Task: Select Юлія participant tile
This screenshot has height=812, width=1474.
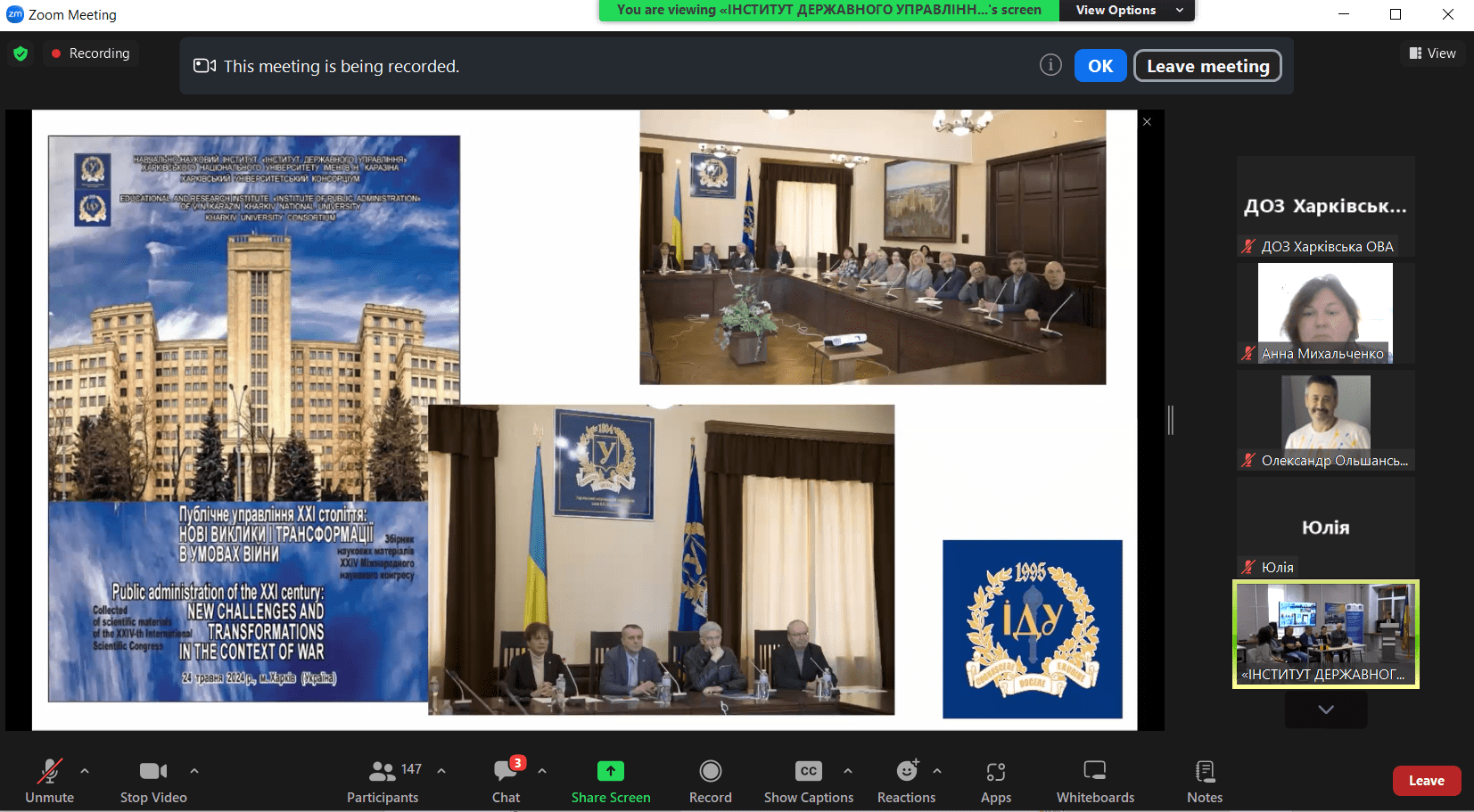Action: [x=1326, y=528]
